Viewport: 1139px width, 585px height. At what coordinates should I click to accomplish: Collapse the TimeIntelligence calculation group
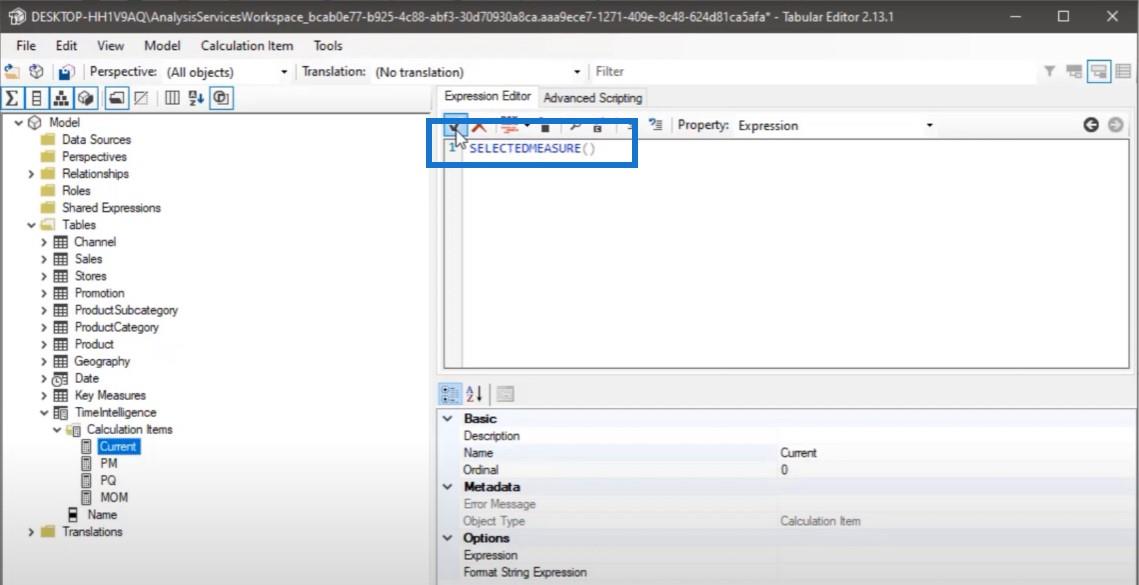[x=44, y=413]
